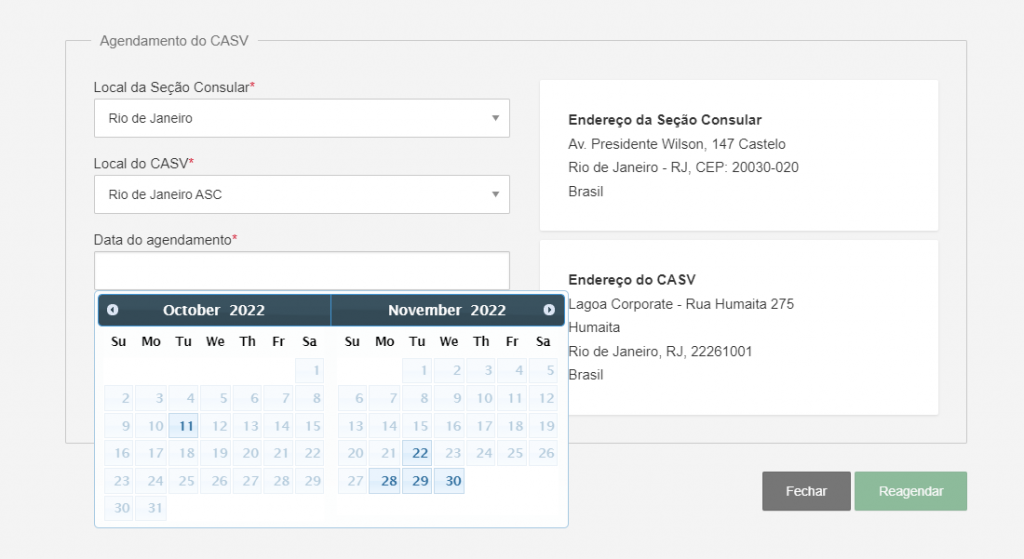Screen dimensions: 1024x559
Task: Choose November 28 in the calendar
Action: [x=386, y=481]
